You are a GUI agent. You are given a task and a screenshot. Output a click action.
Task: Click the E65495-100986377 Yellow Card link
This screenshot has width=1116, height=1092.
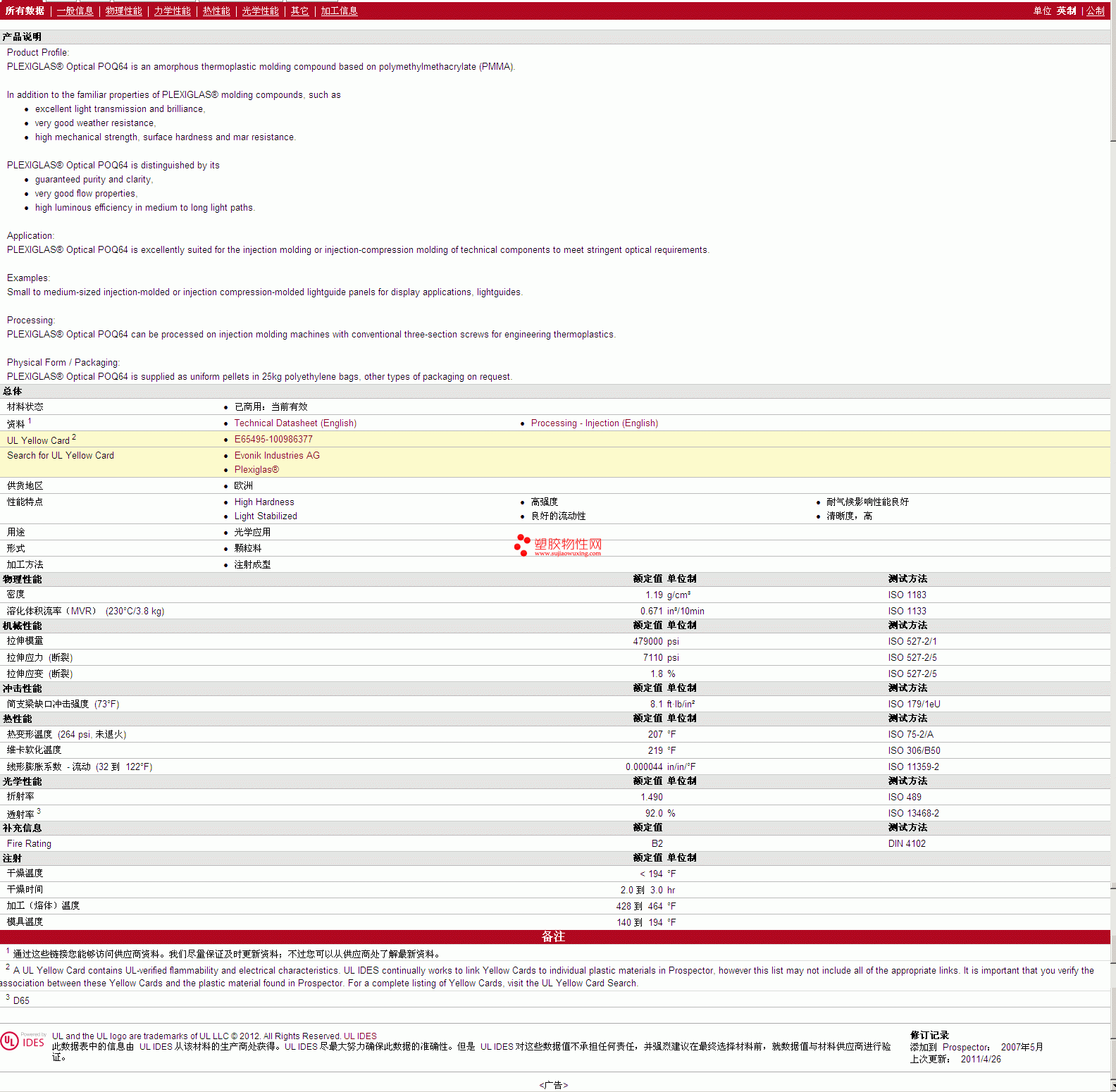273,440
